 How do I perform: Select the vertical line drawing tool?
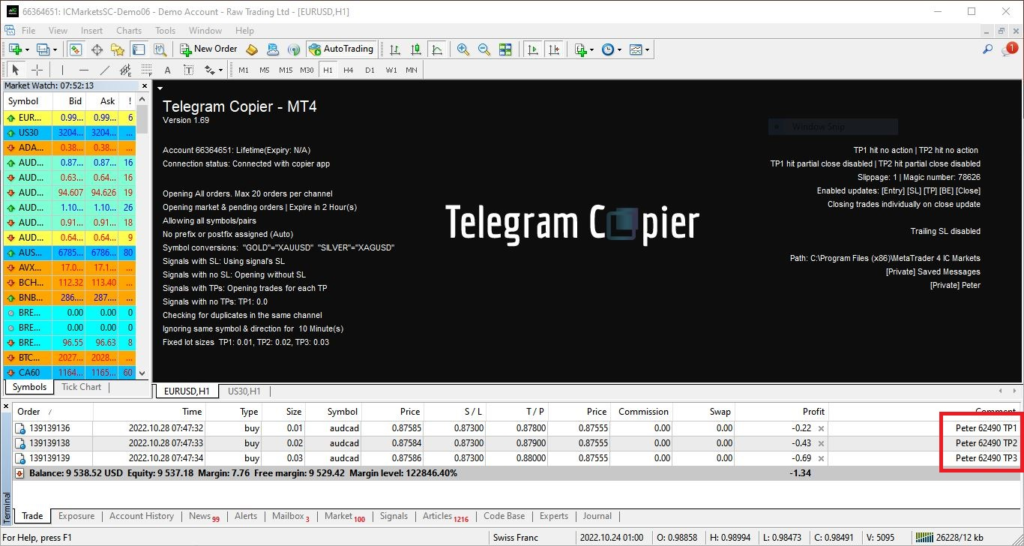(x=62, y=70)
